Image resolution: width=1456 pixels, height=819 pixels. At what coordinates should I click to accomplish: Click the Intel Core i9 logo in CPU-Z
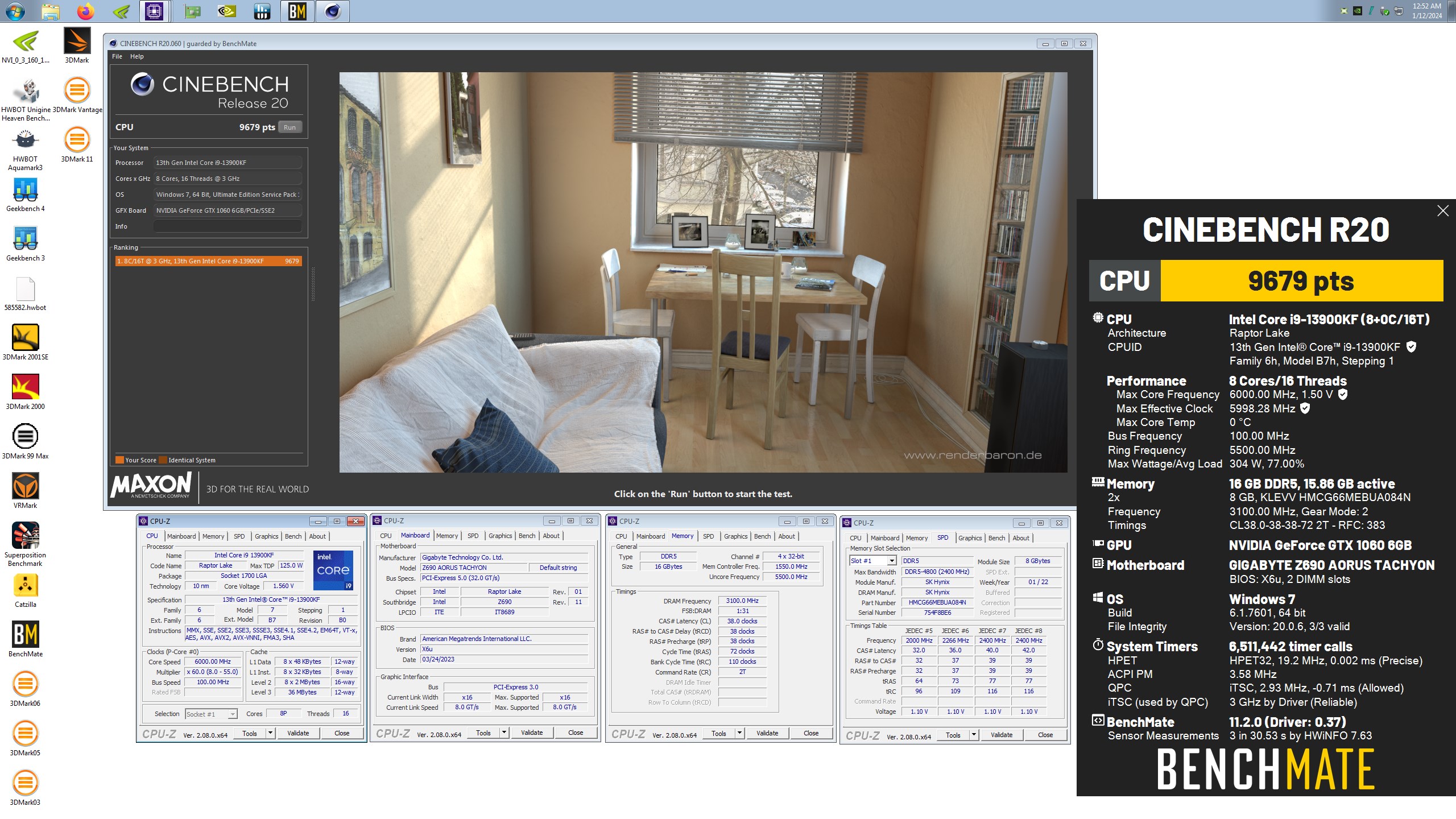pos(334,570)
